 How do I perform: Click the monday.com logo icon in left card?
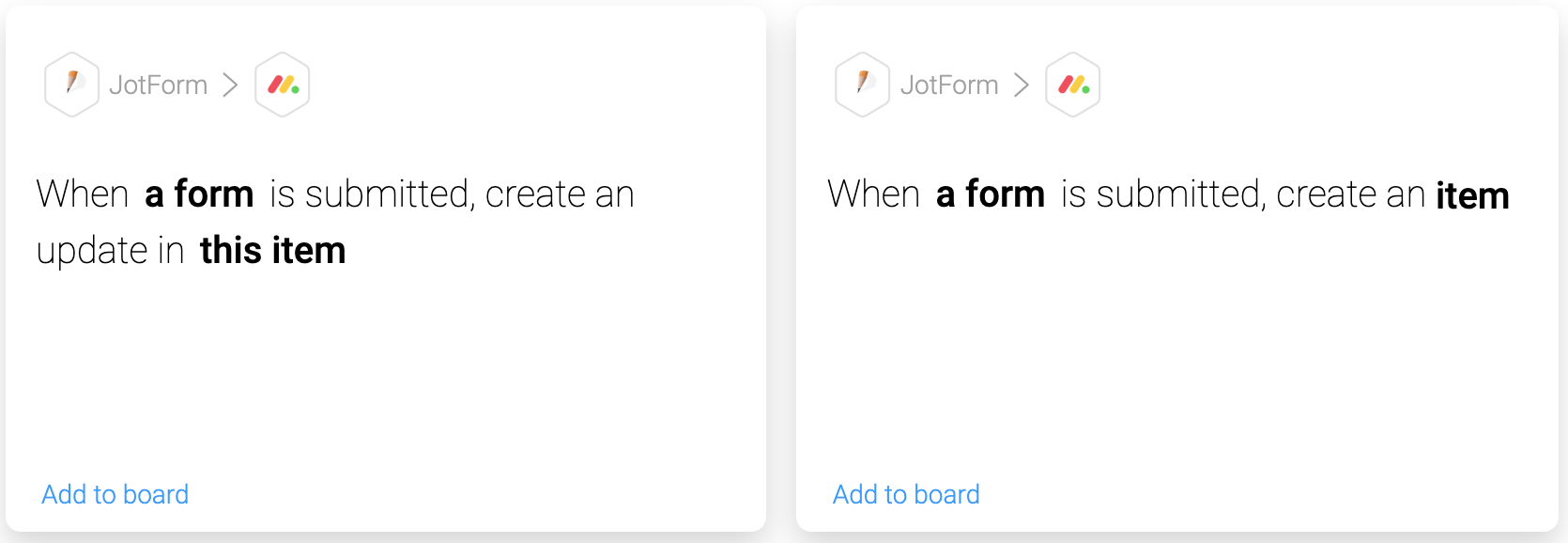pyautogui.click(x=283, y=85)
